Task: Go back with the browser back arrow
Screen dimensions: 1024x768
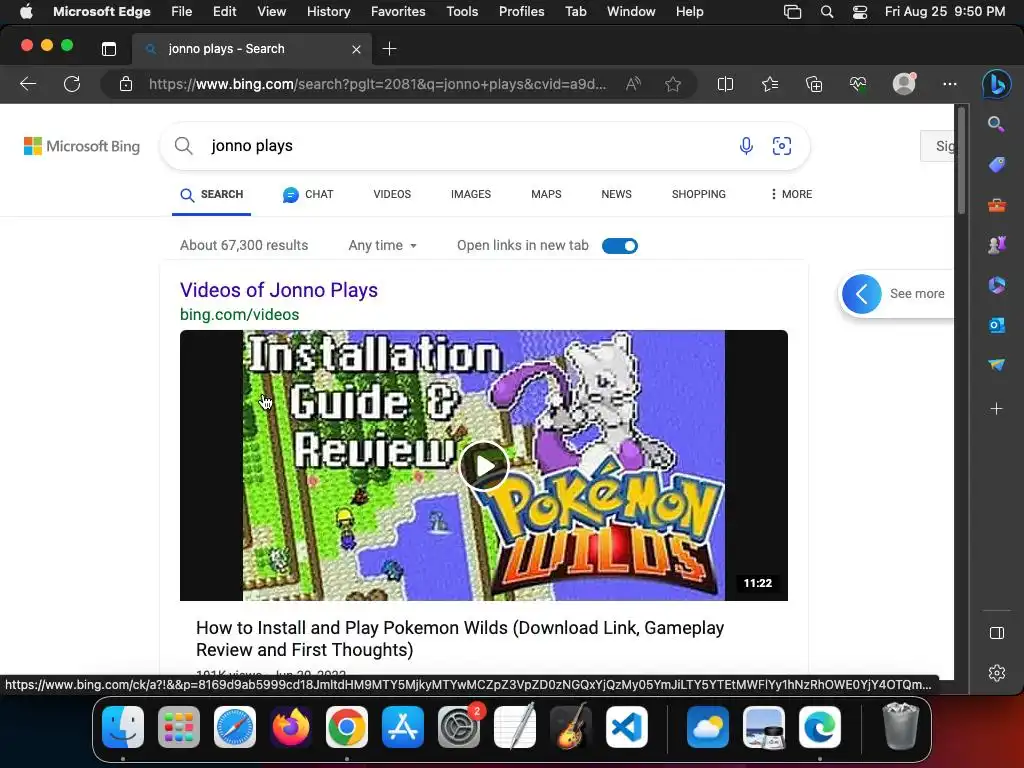Action: tap(28, 84)
